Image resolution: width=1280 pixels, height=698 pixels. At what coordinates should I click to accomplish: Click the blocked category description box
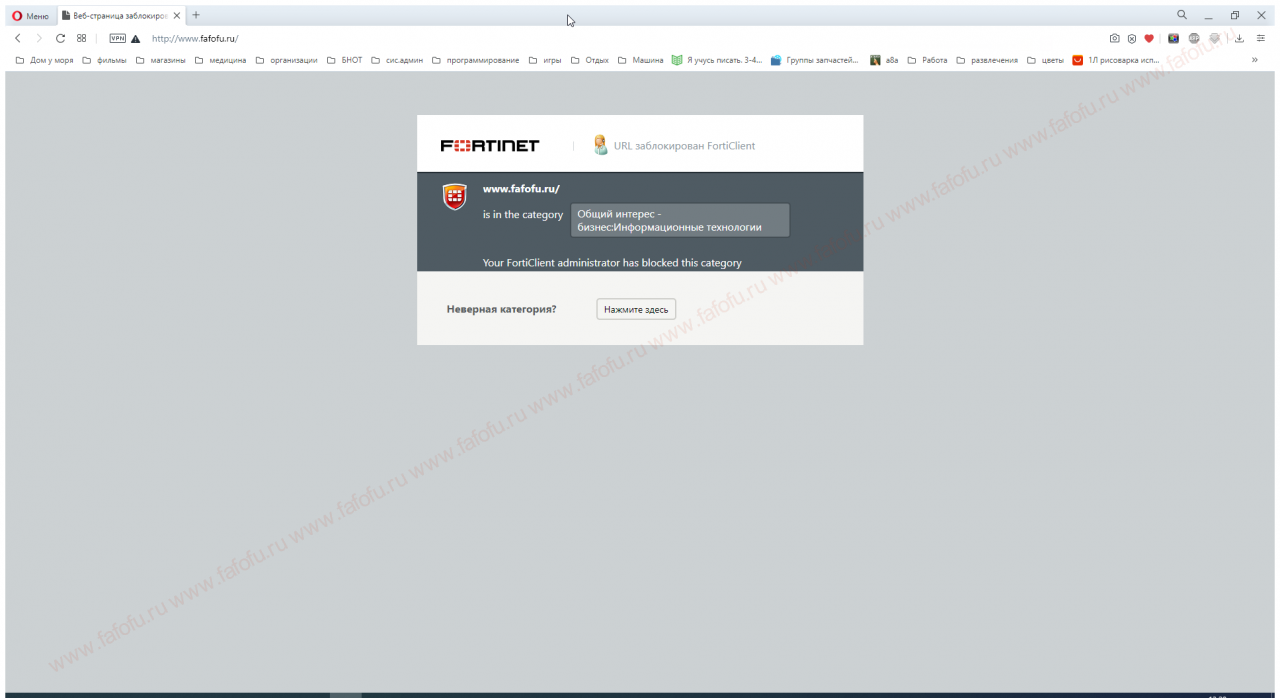680,220
